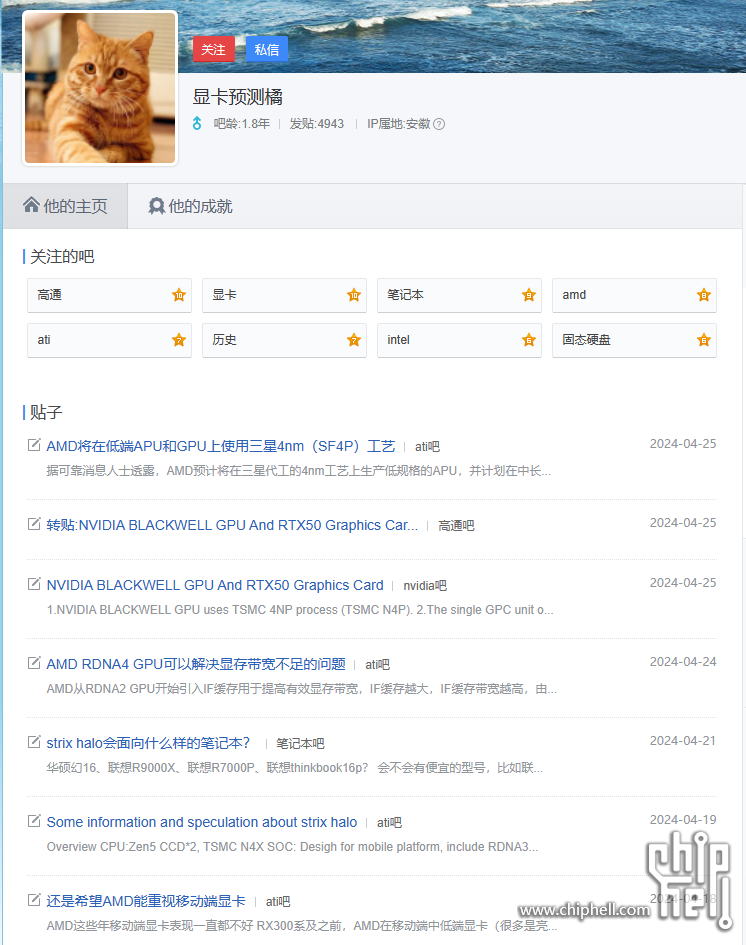Click the help icon next to IP属地
746x945 pixels.
tap(439, 124)
